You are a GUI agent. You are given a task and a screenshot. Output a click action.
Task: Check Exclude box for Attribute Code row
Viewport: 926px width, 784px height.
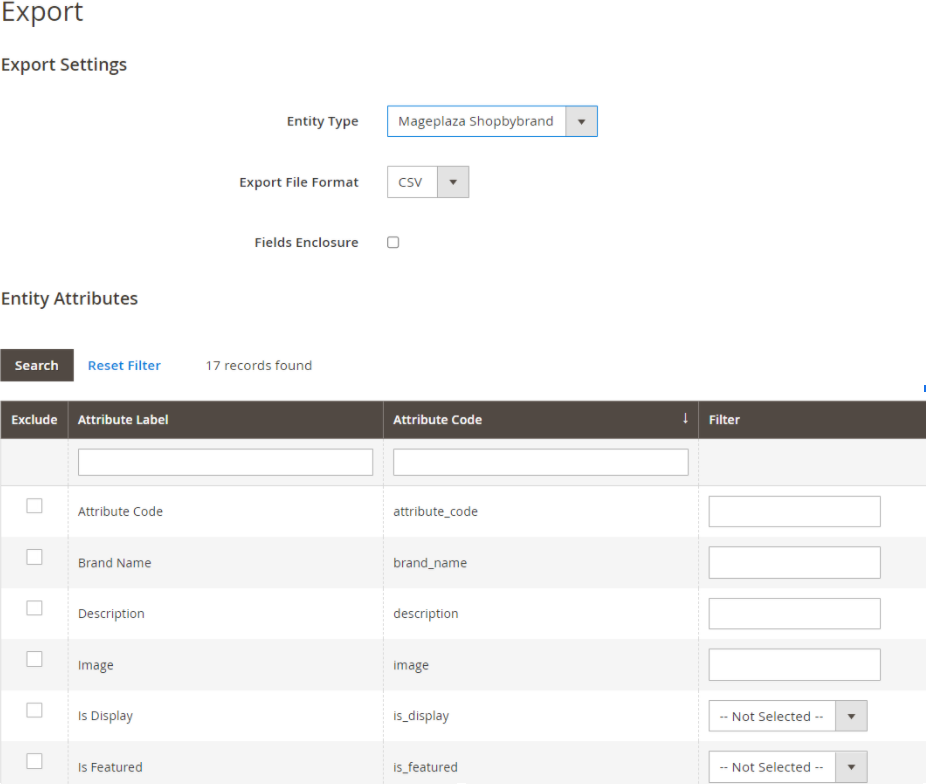click(34, 506)
